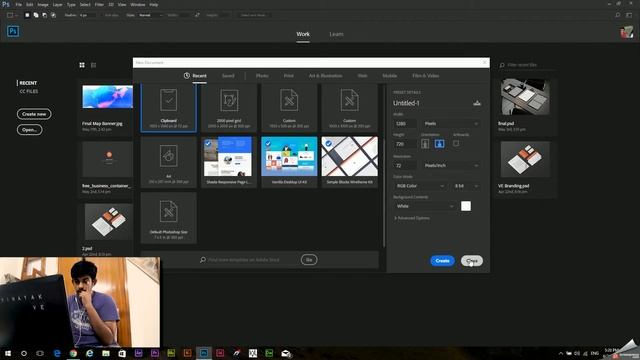The height and width of the screenshot is (360, 640).
Task: Click the Windows Start button
Action: (x=7, y=353)
